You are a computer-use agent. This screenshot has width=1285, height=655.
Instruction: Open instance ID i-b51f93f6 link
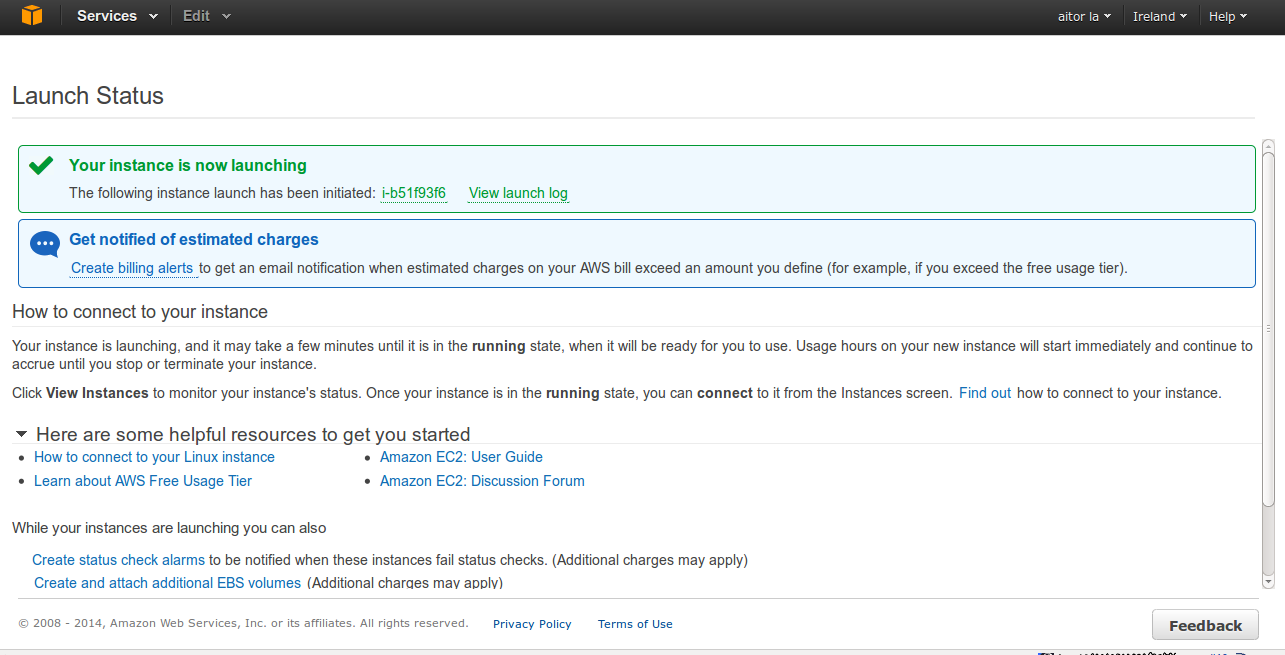coord(414,193)
